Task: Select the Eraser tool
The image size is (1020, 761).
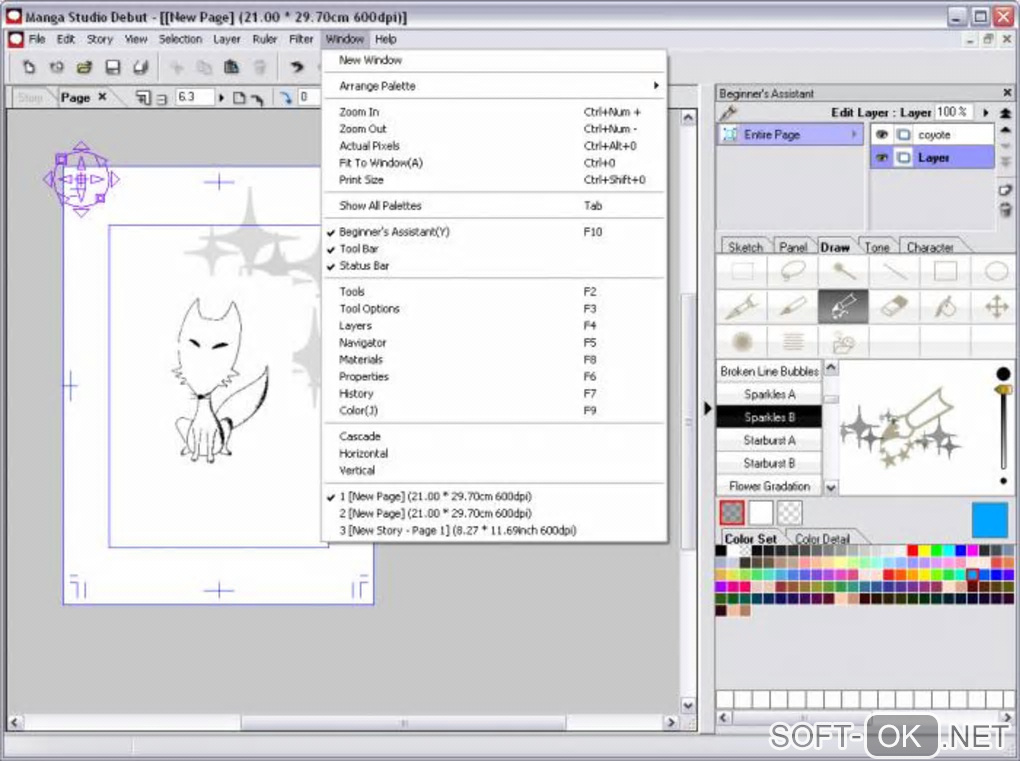Action: pos(894,306)
